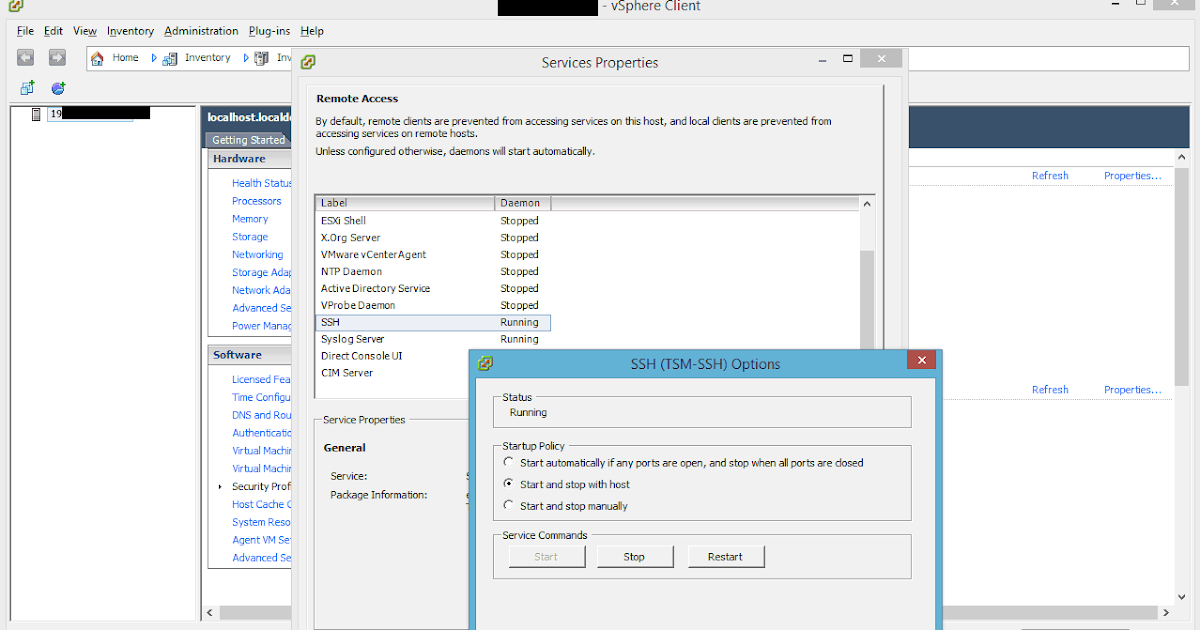
Task: Open Health Status in Hardware list
Action: [262, 183]
